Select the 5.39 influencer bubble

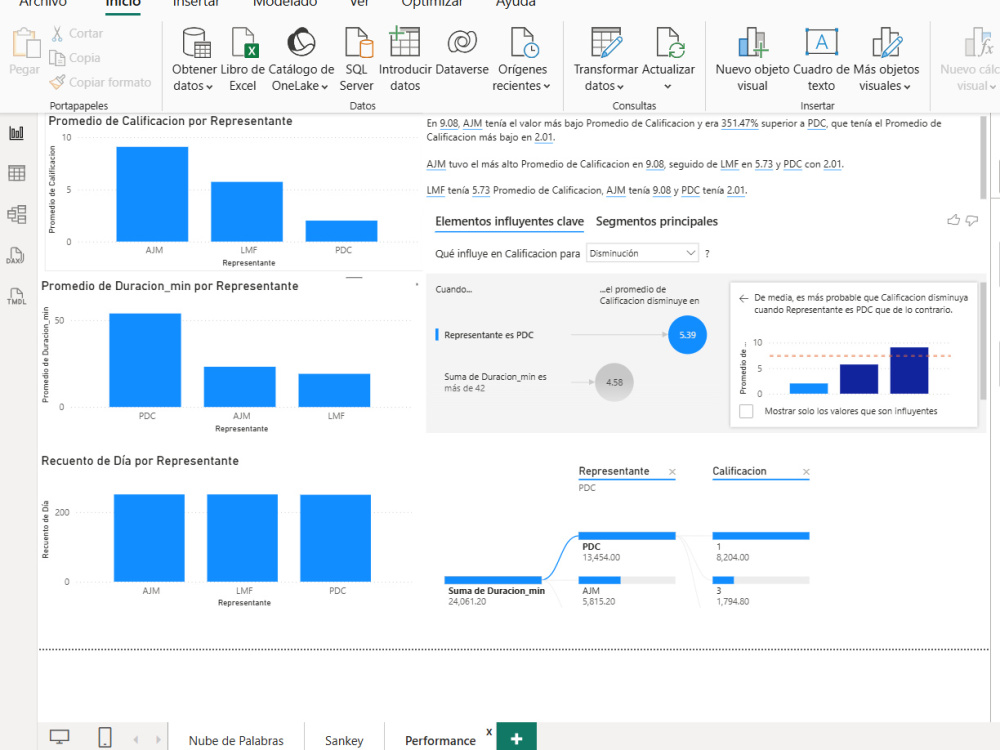tap(688, 335)
